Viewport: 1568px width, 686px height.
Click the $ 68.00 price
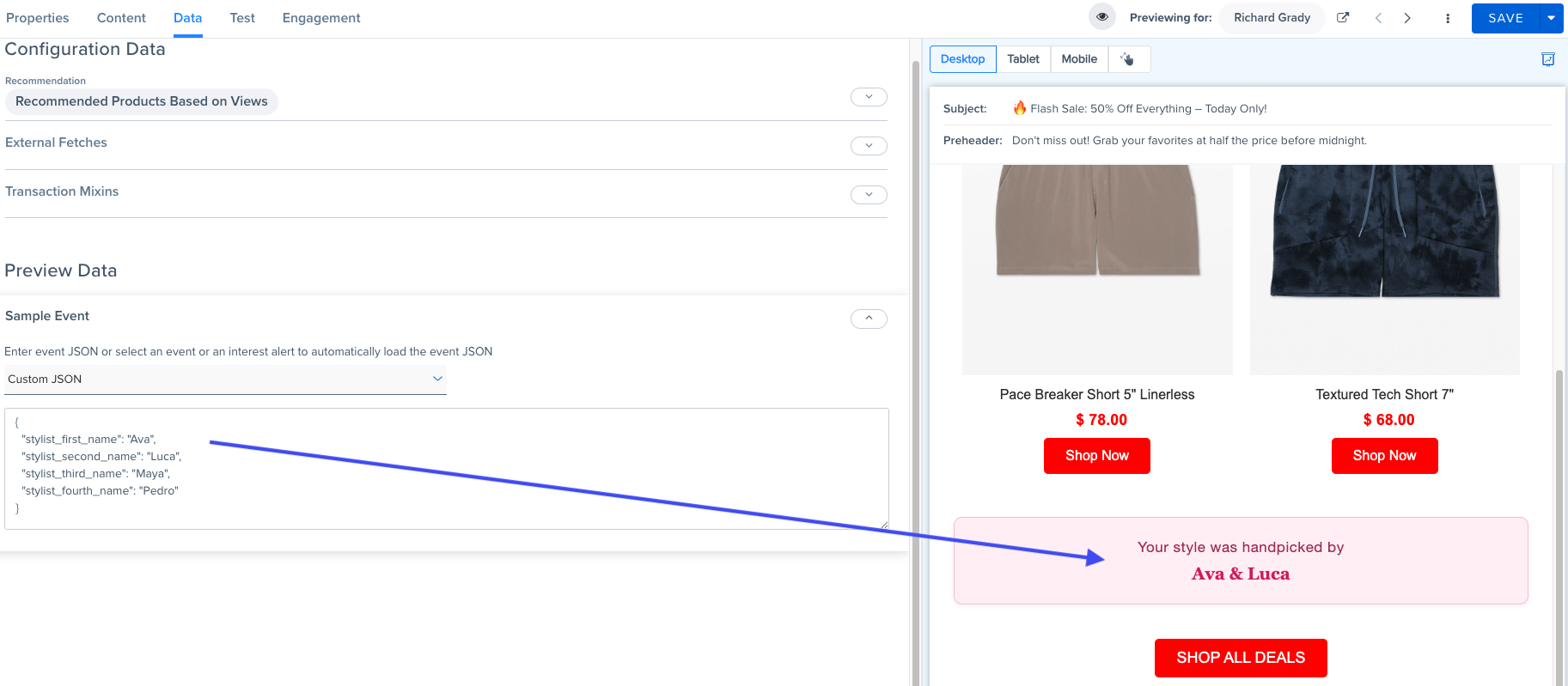[1388, 420]
